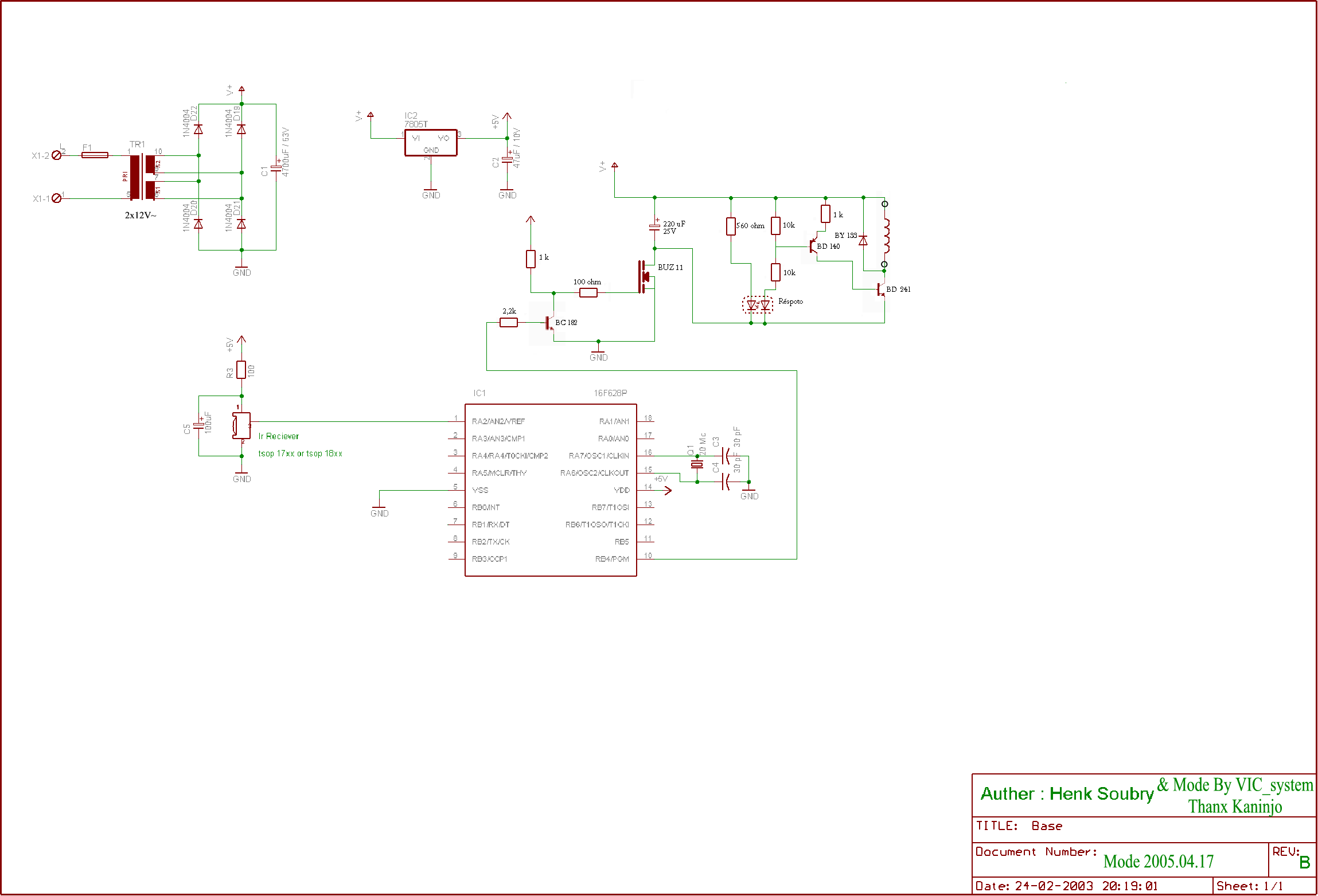This screenshot has height=896, width=1318.
Task: Select the Q1 20 Mc crystal symbol
Action: (697, 465)
